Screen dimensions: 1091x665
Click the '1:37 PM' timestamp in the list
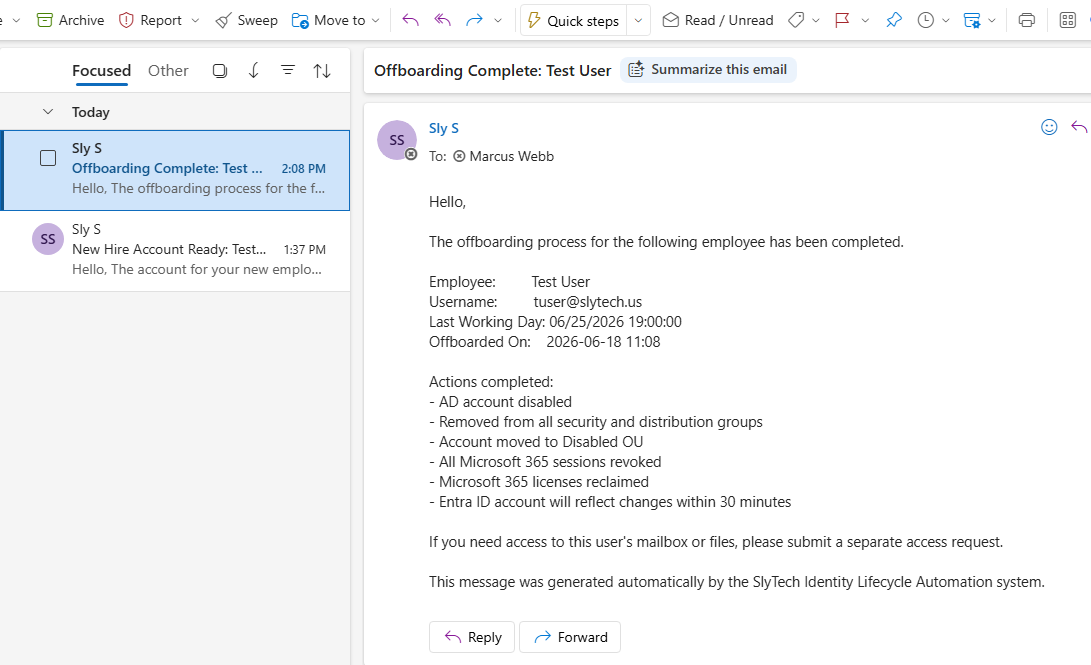coord(304,250)
